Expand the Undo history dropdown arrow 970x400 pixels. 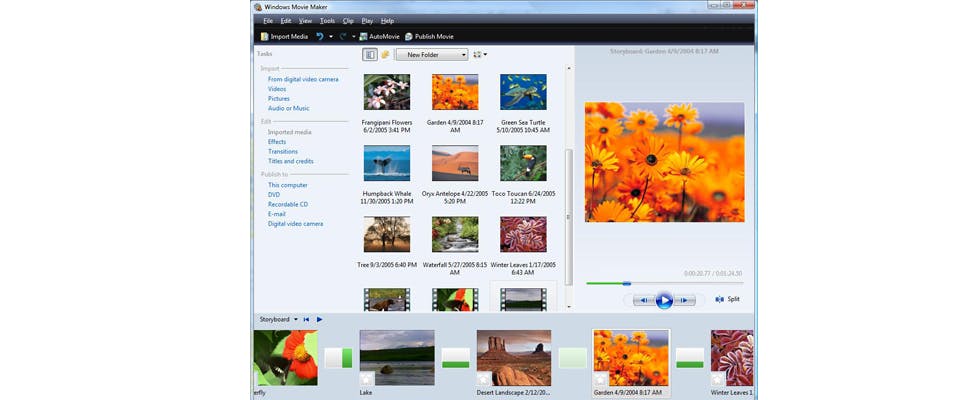(331, 36)
